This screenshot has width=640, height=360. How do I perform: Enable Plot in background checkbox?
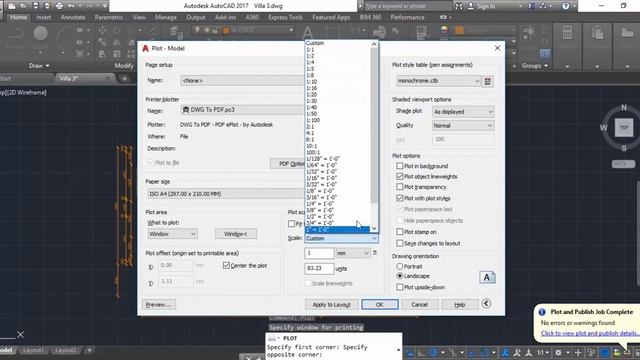coord(400,166)
